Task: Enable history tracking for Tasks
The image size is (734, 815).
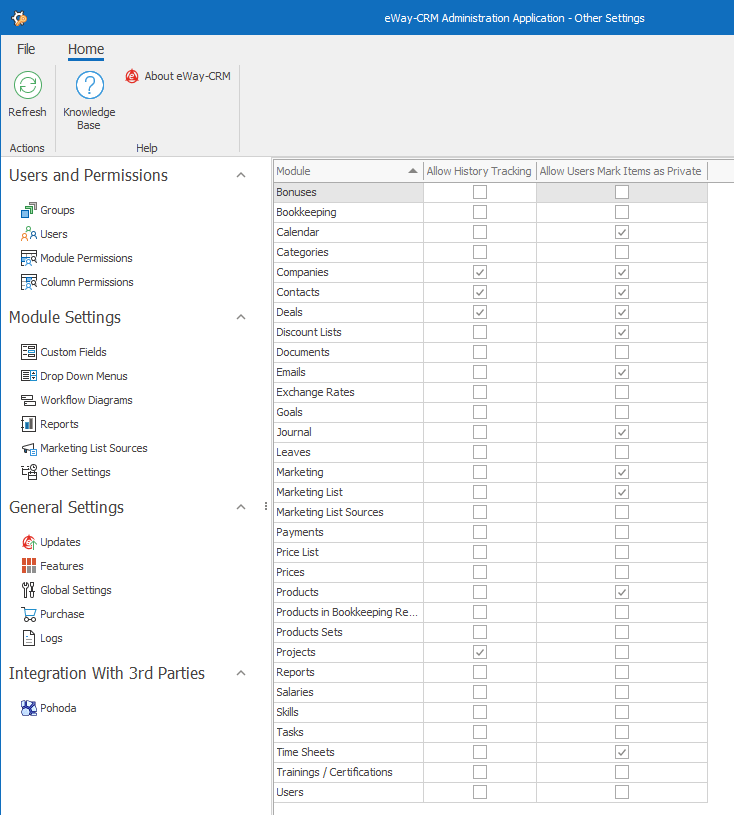Action: [x=480, y=732]
